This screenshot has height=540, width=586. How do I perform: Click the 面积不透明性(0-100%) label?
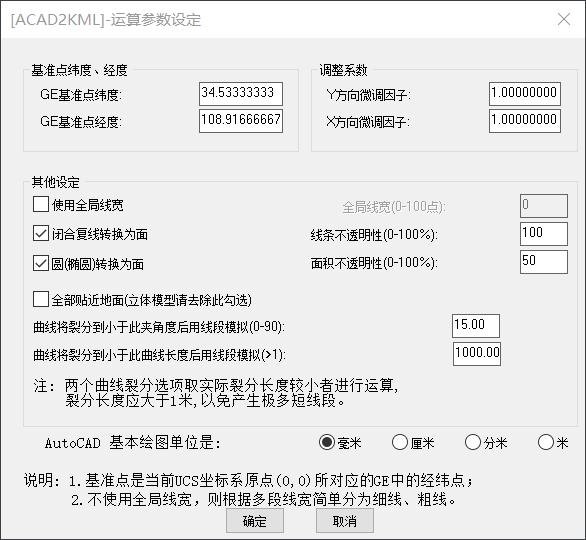(374, 263)
